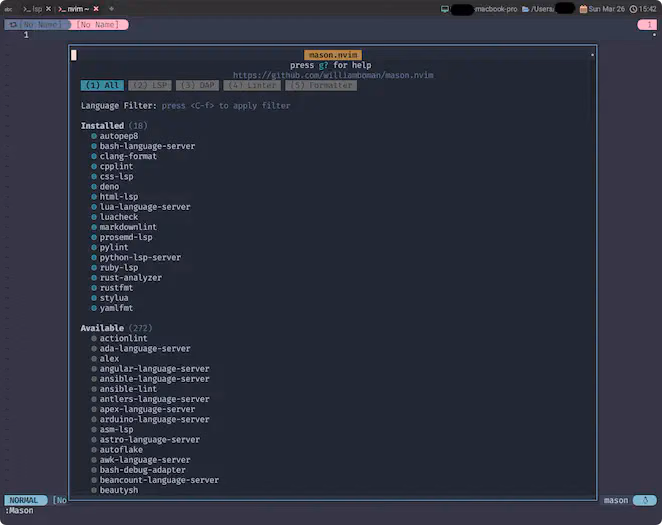The width and height of the screenshot is (662, 525).
Task: Select installed package pylint
Action: click(x=114, y=247)
